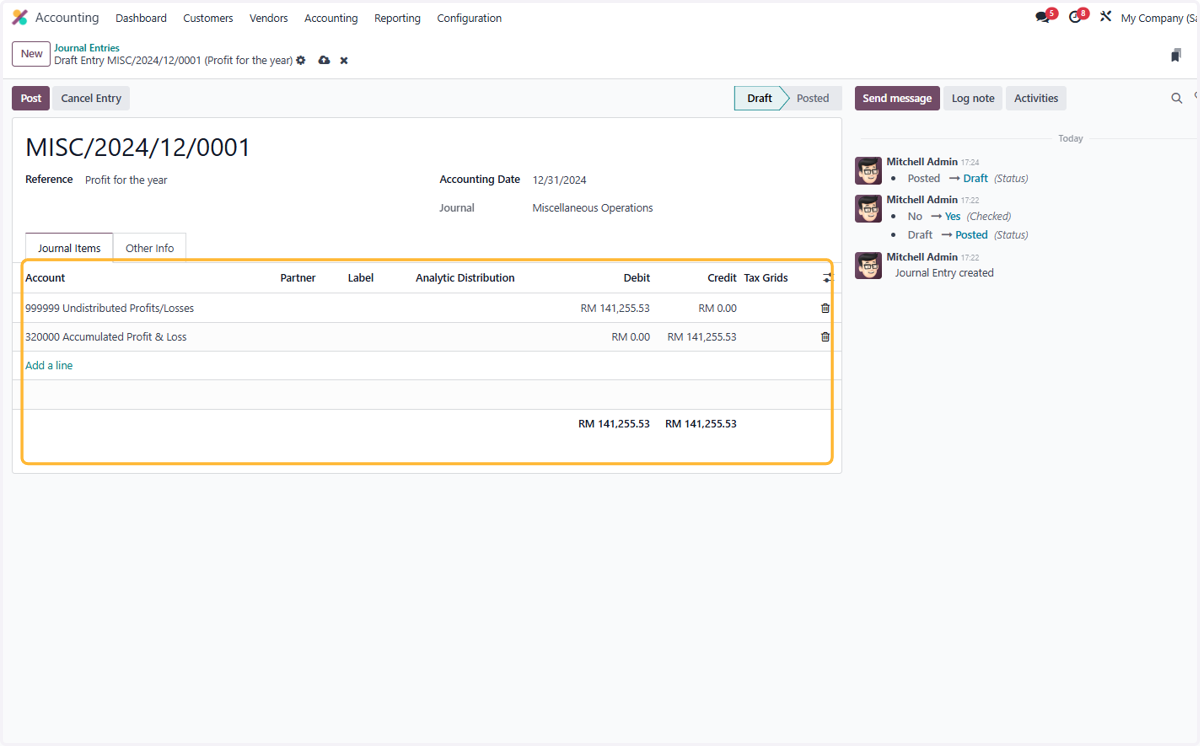This screenshot has width=1200, height=746.
Task: Open the Reporting menu
Action: point(397,18)
